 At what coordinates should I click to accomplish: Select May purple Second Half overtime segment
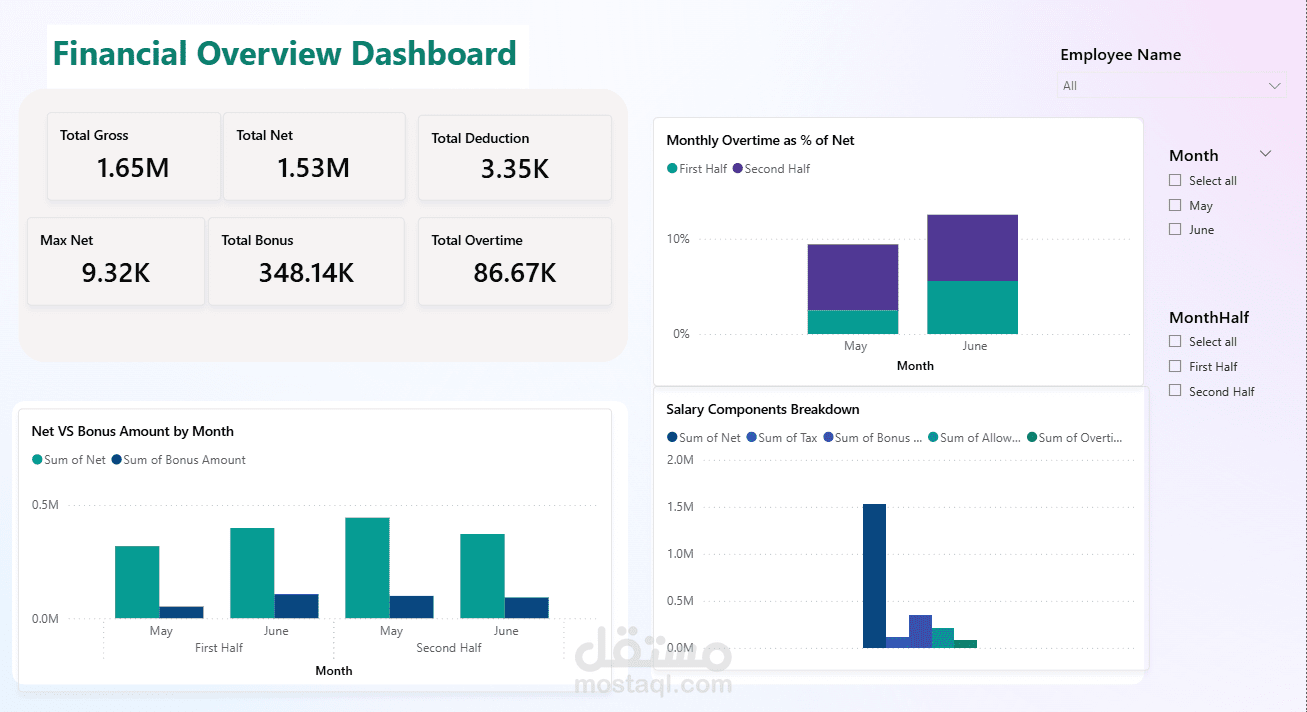tap(853, 277)
